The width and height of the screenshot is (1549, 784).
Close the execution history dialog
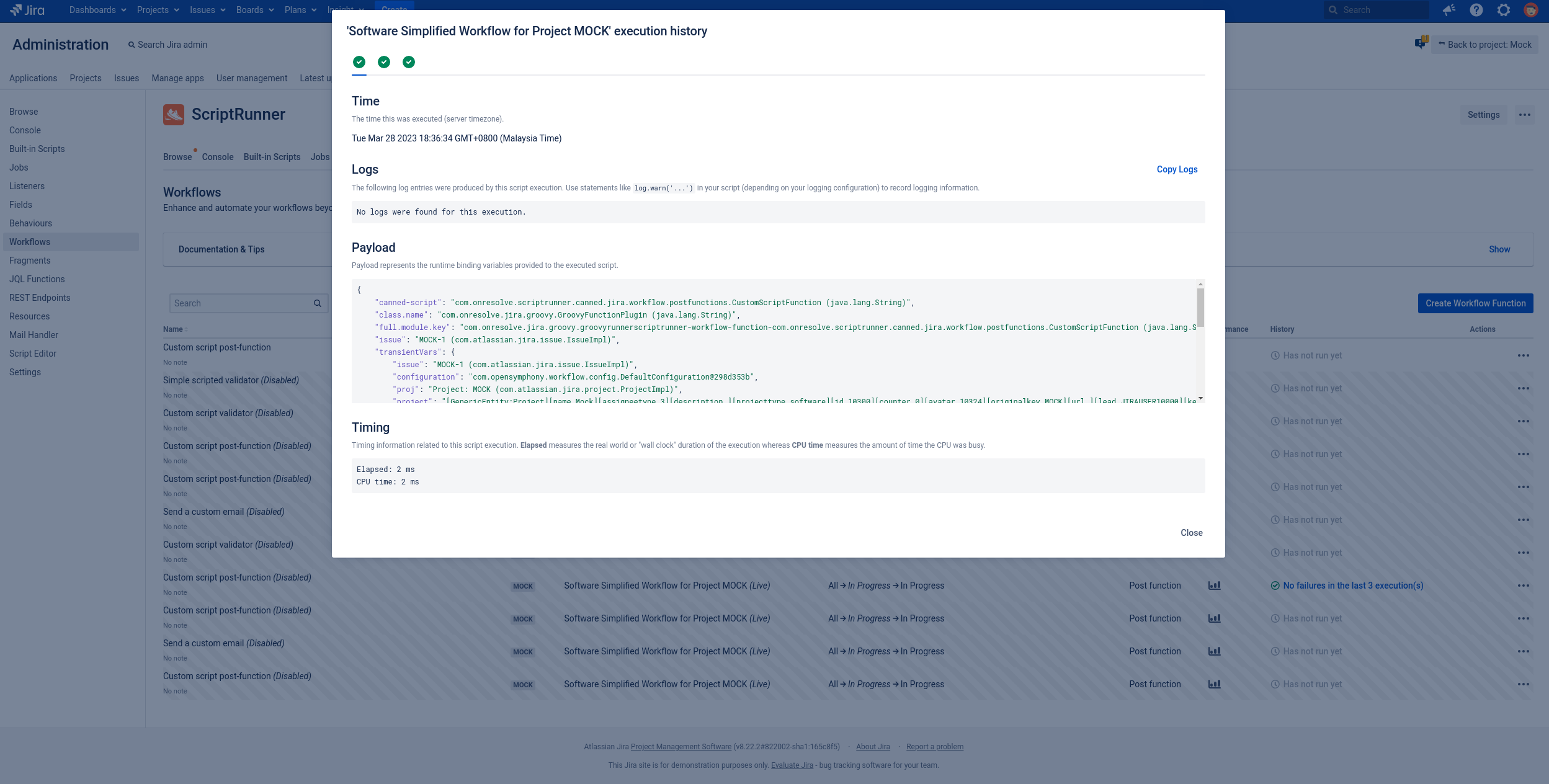(x=1191, y=533)
